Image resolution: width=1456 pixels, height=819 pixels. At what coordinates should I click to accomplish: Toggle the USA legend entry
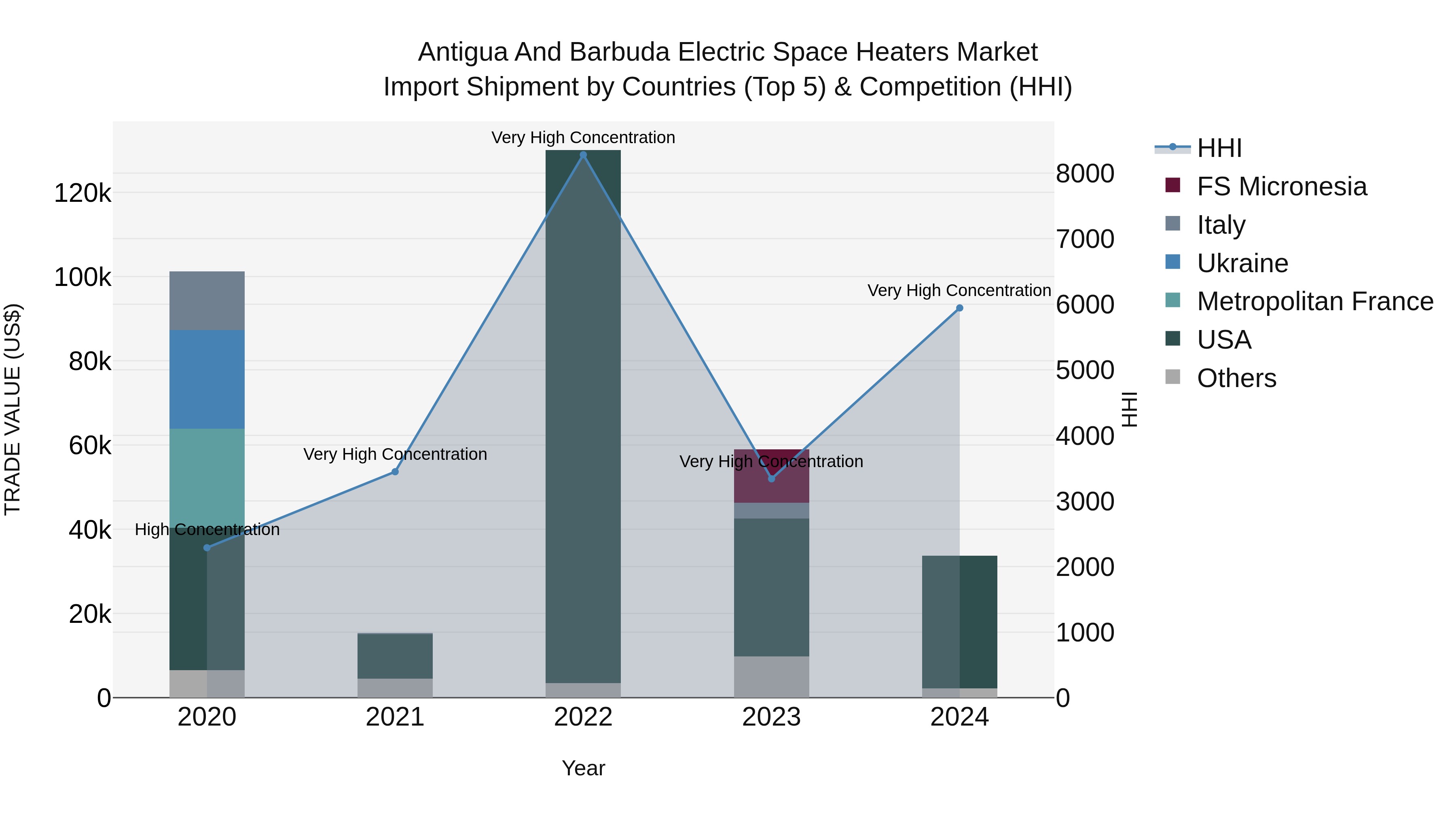point(1208,340)
